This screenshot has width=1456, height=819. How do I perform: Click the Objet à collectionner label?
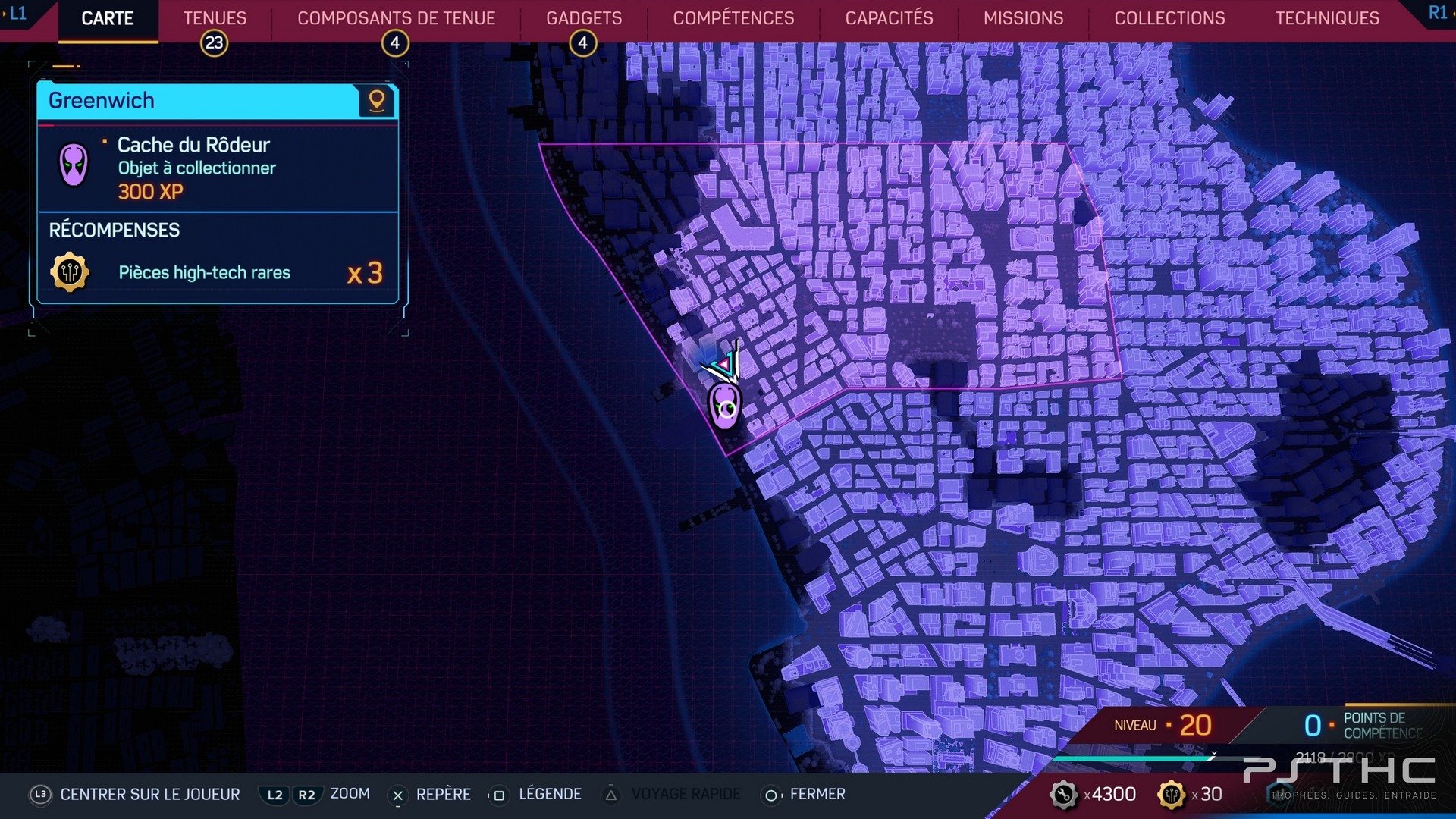click(x=196, y=168)
